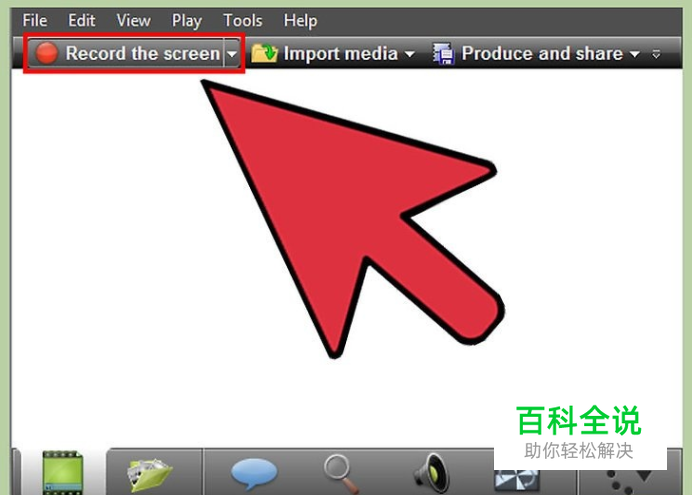Open the Help menu
The height and width of the screenshot is (495, 692).
pos(300,21)
